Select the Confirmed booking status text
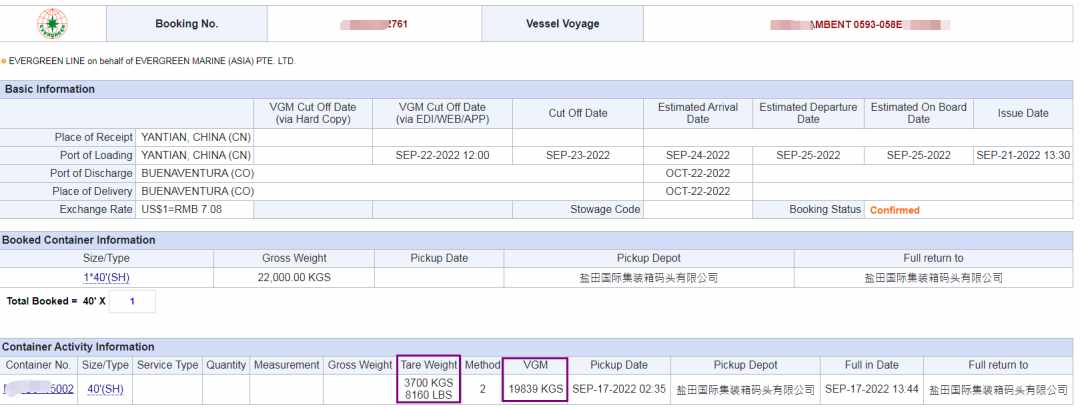 [895, 210]
